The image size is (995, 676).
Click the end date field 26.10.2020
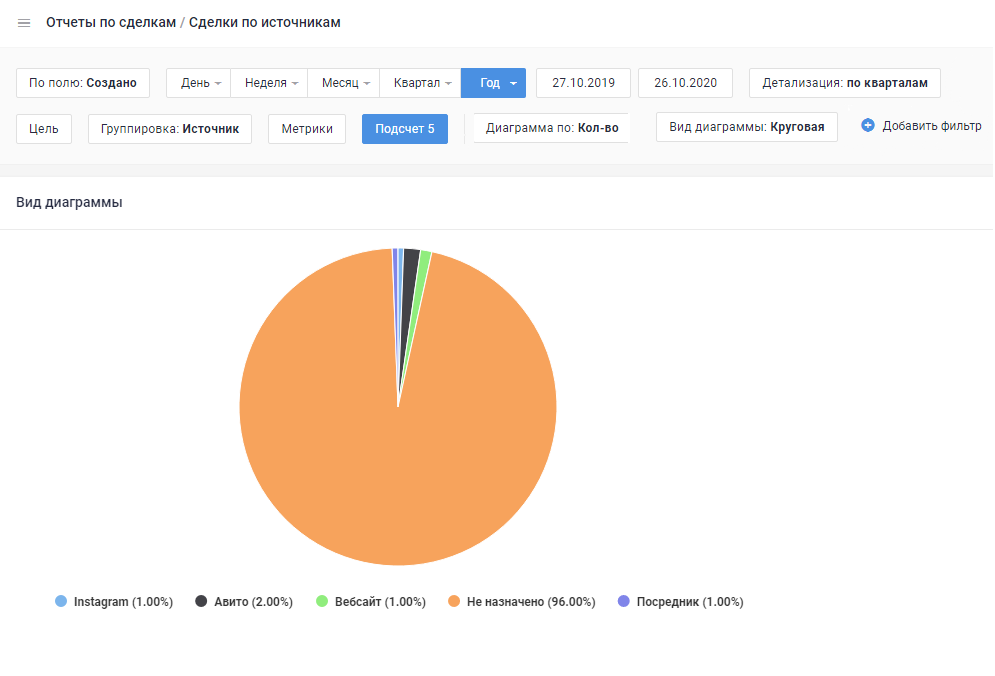tap(685, 83)
